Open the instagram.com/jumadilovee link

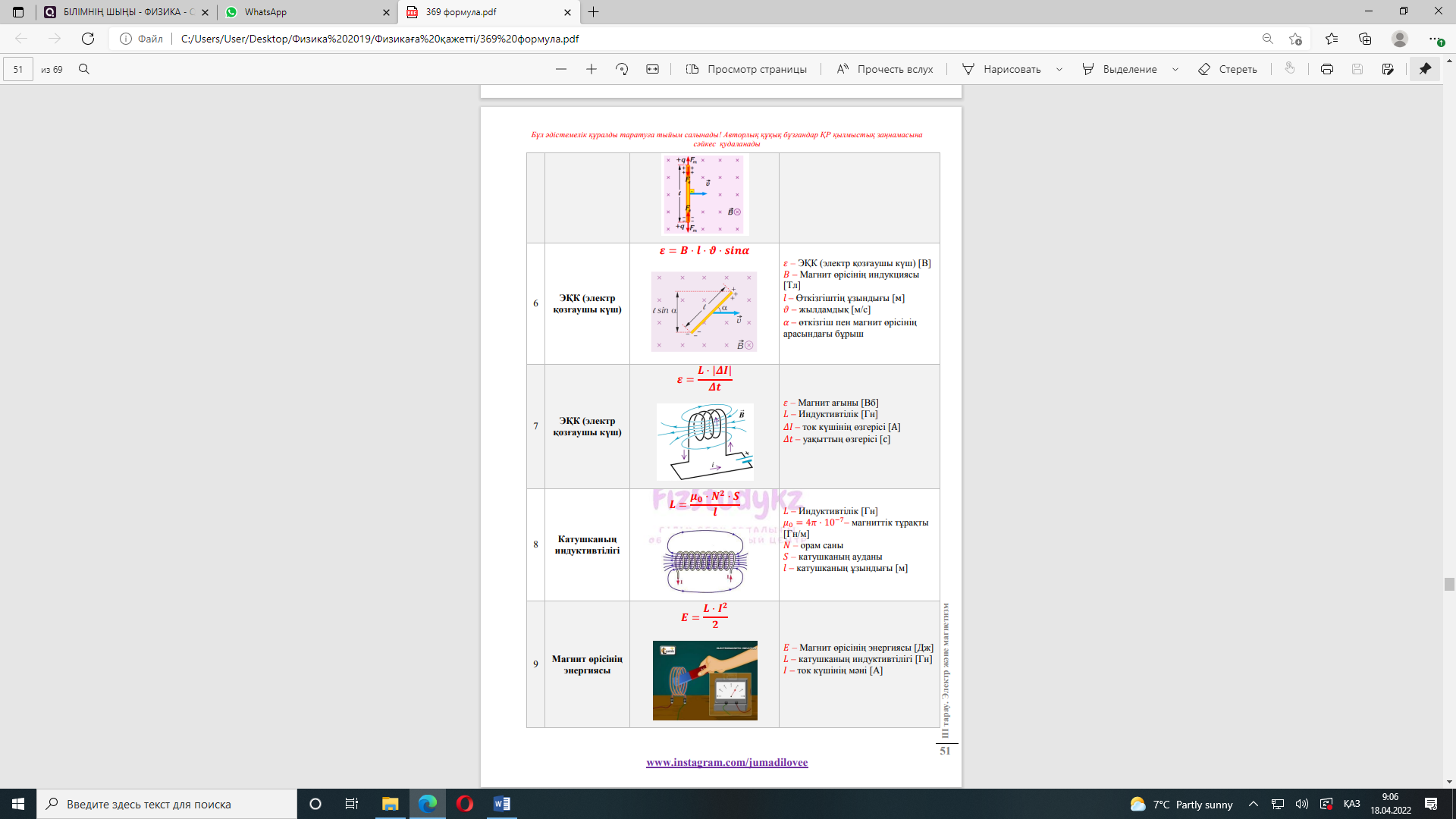(726, 762)
